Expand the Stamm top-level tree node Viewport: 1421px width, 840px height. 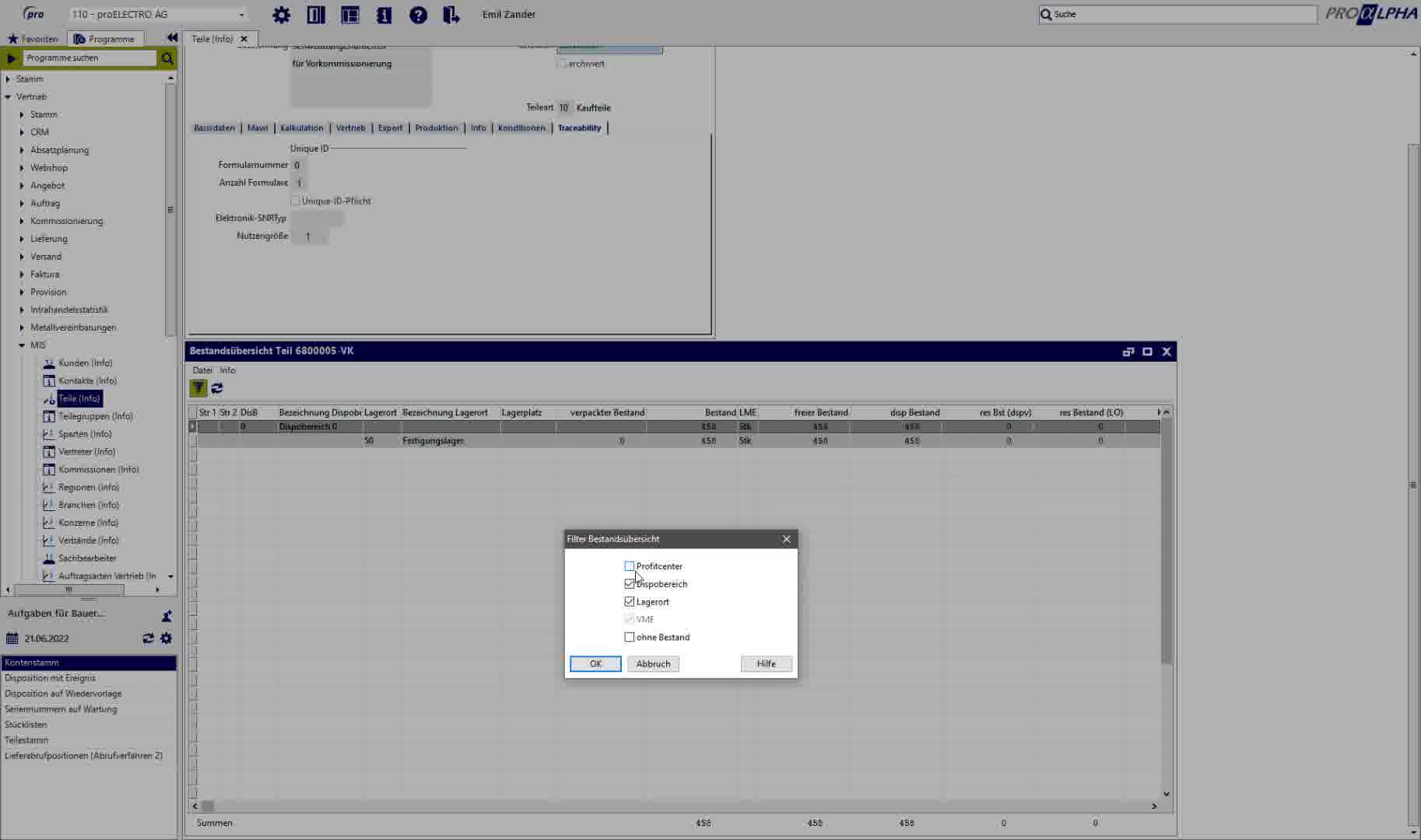pyautogui.click(x=8, y=79)
